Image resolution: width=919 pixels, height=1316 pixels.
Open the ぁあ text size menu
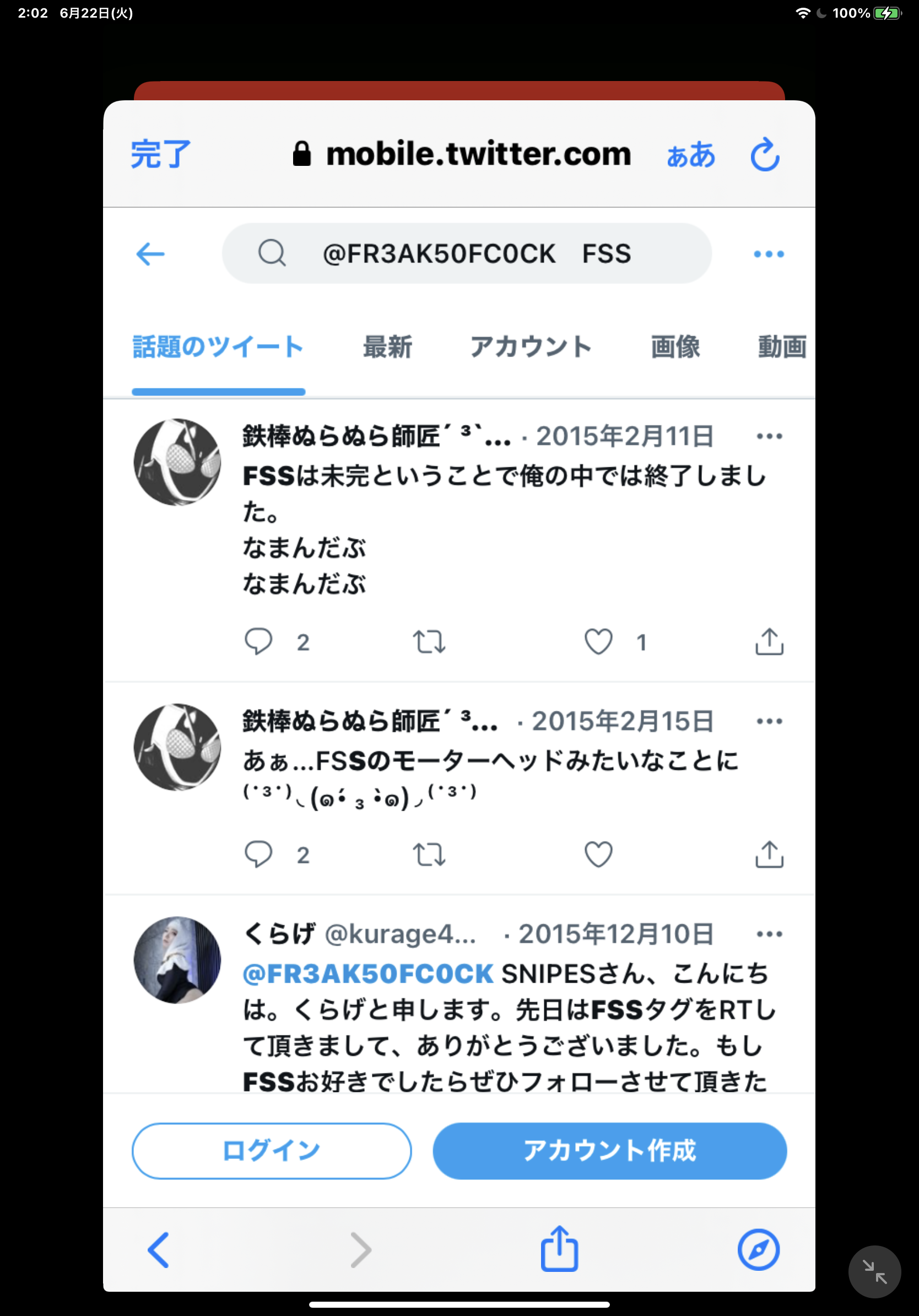coord(691,155)
